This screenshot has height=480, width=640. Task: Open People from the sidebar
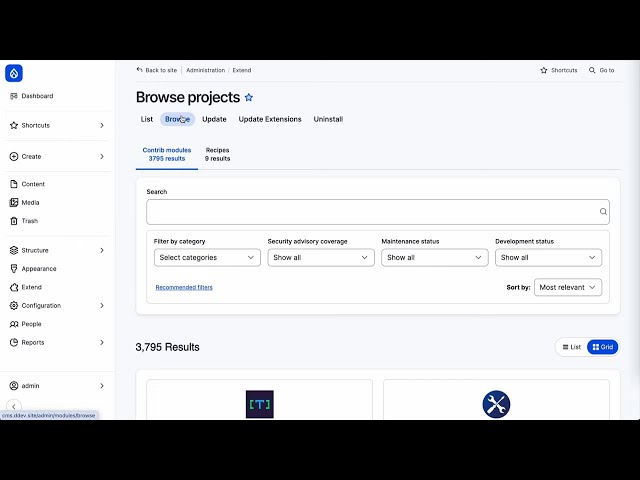(31, 324)
